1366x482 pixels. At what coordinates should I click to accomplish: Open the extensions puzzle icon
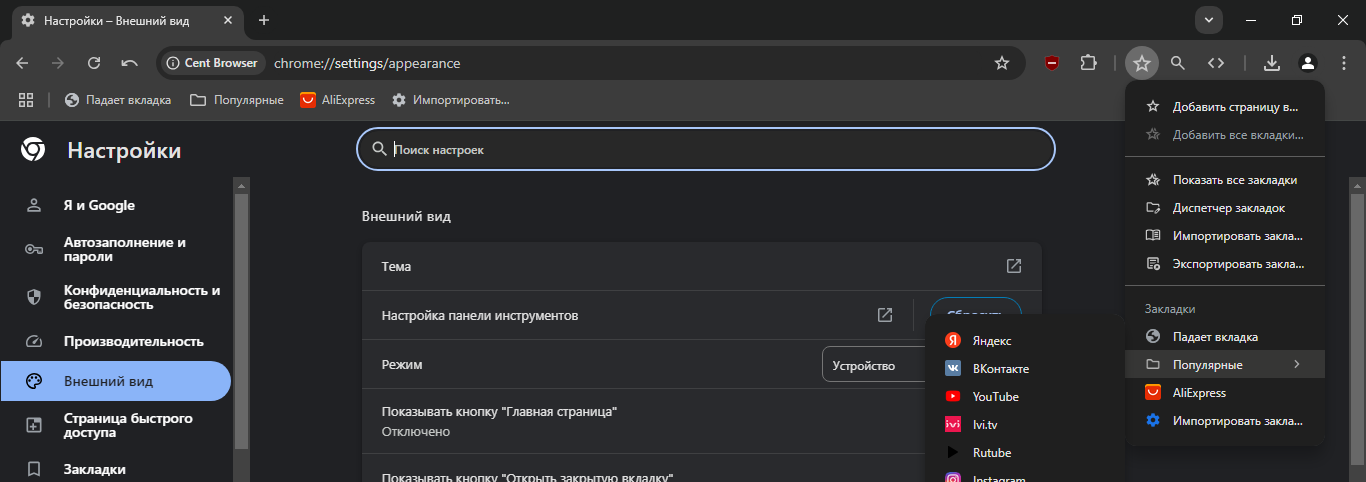pyautogui.click(x=1088, y=63)
